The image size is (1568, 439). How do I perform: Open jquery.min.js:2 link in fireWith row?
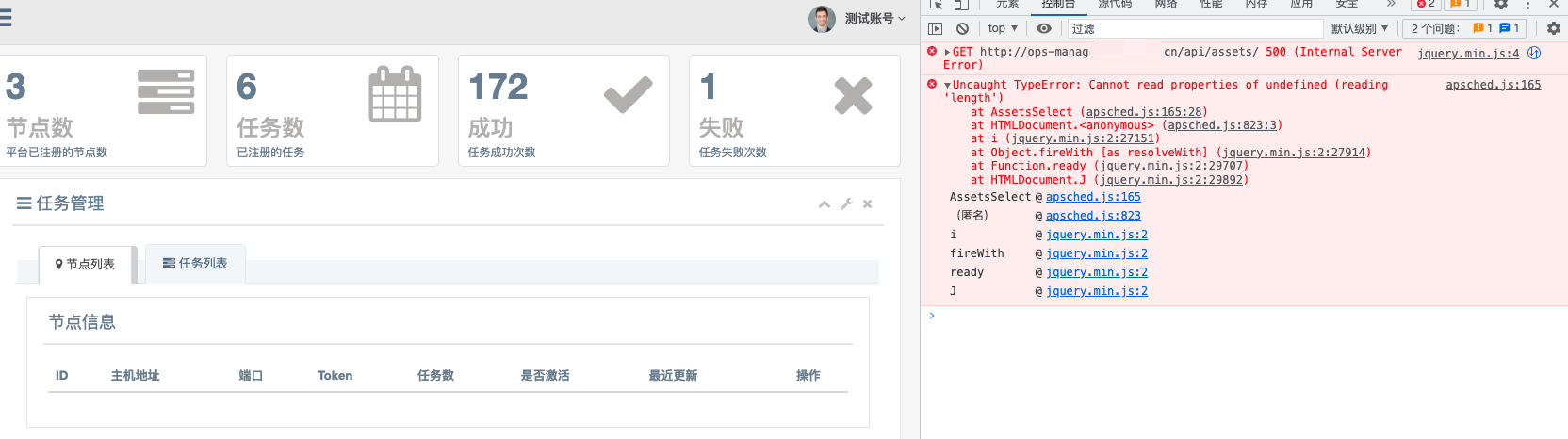tap(1097, 253)
